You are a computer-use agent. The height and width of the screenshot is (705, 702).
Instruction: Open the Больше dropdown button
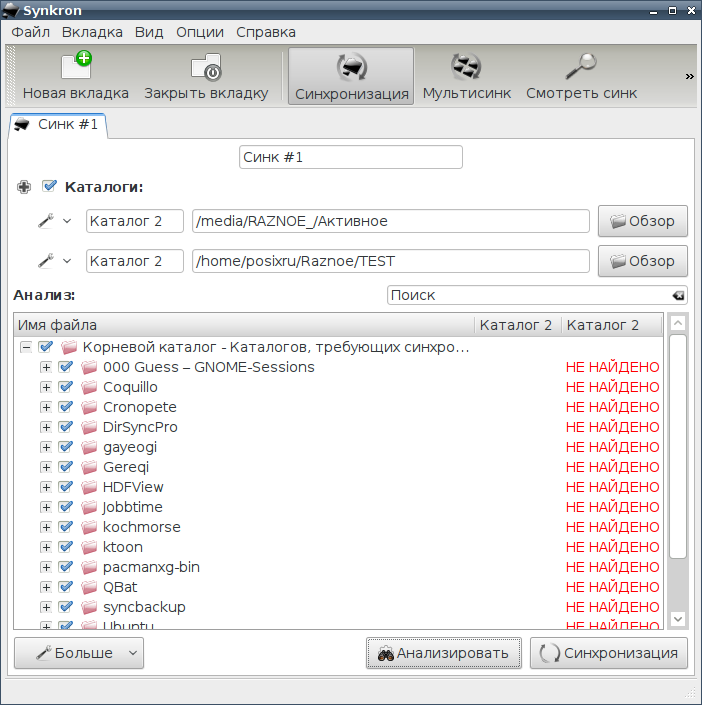(79, 653)
